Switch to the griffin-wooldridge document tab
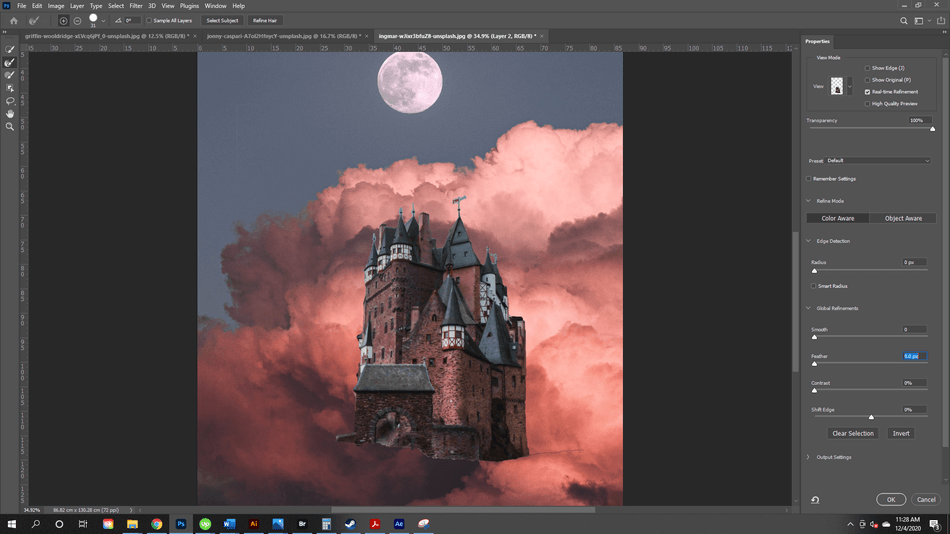 tap(107, 36)
